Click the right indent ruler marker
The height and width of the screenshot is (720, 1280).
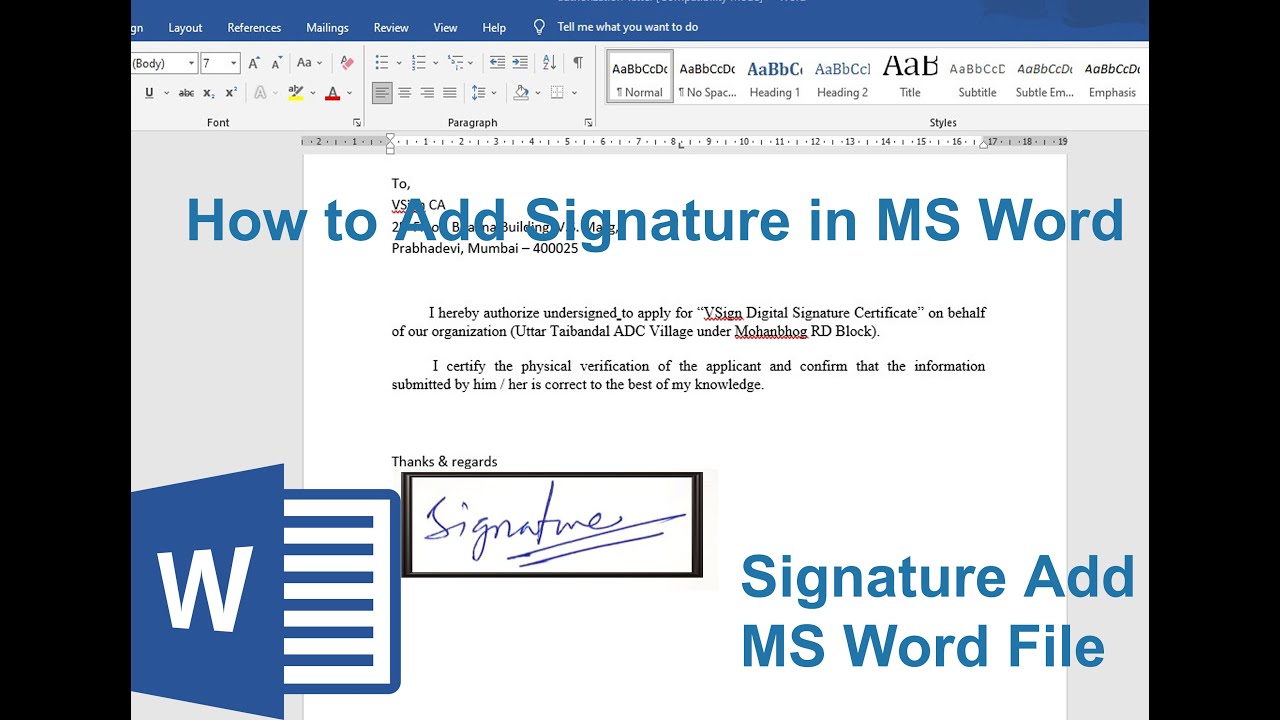984,143
